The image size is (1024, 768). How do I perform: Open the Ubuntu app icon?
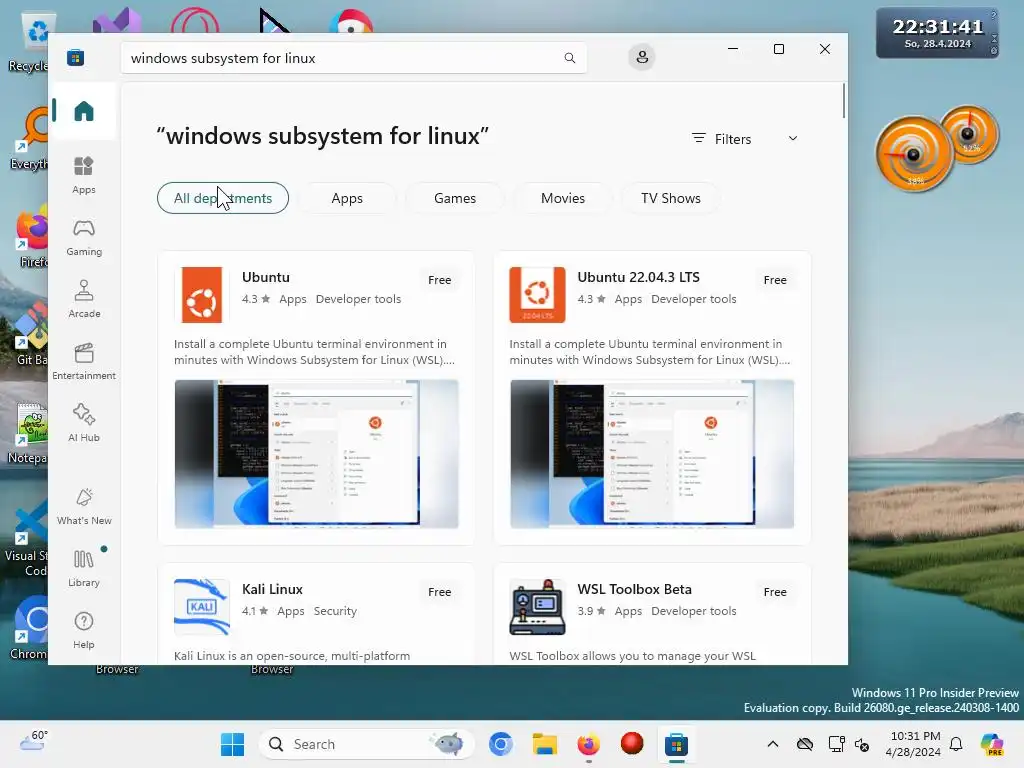pos(202,295)
